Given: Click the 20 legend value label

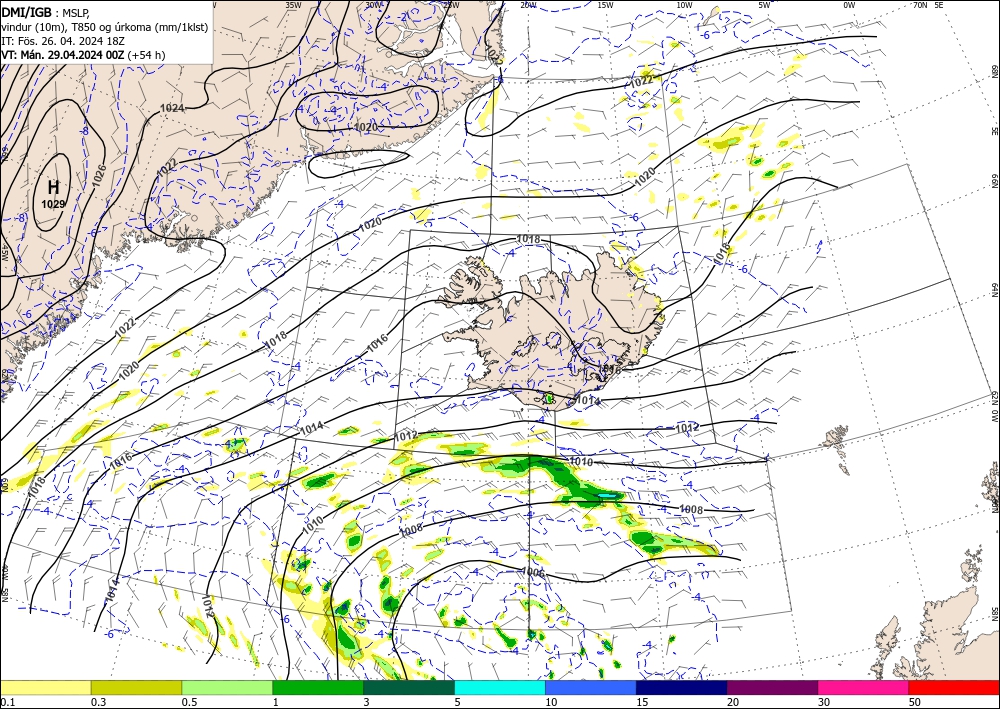Looking at the screenshot, I should [x=733, y=702].
